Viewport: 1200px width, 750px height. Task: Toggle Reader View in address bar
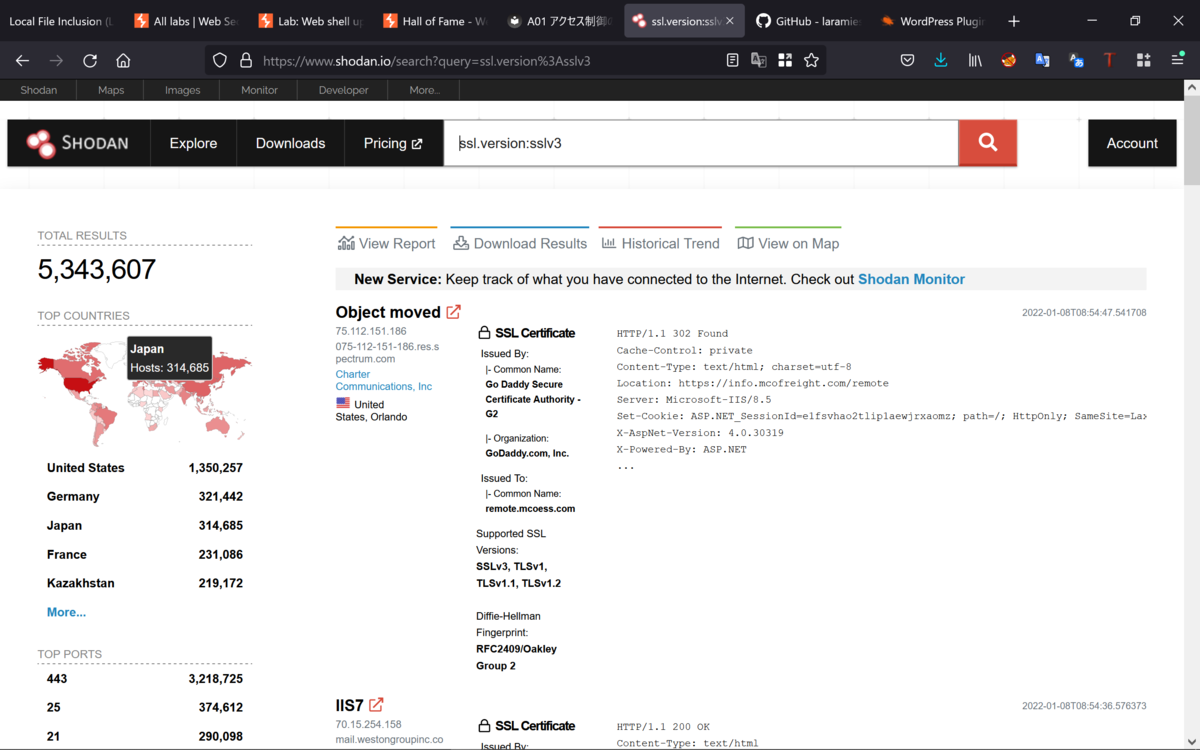tap(733, 61)
